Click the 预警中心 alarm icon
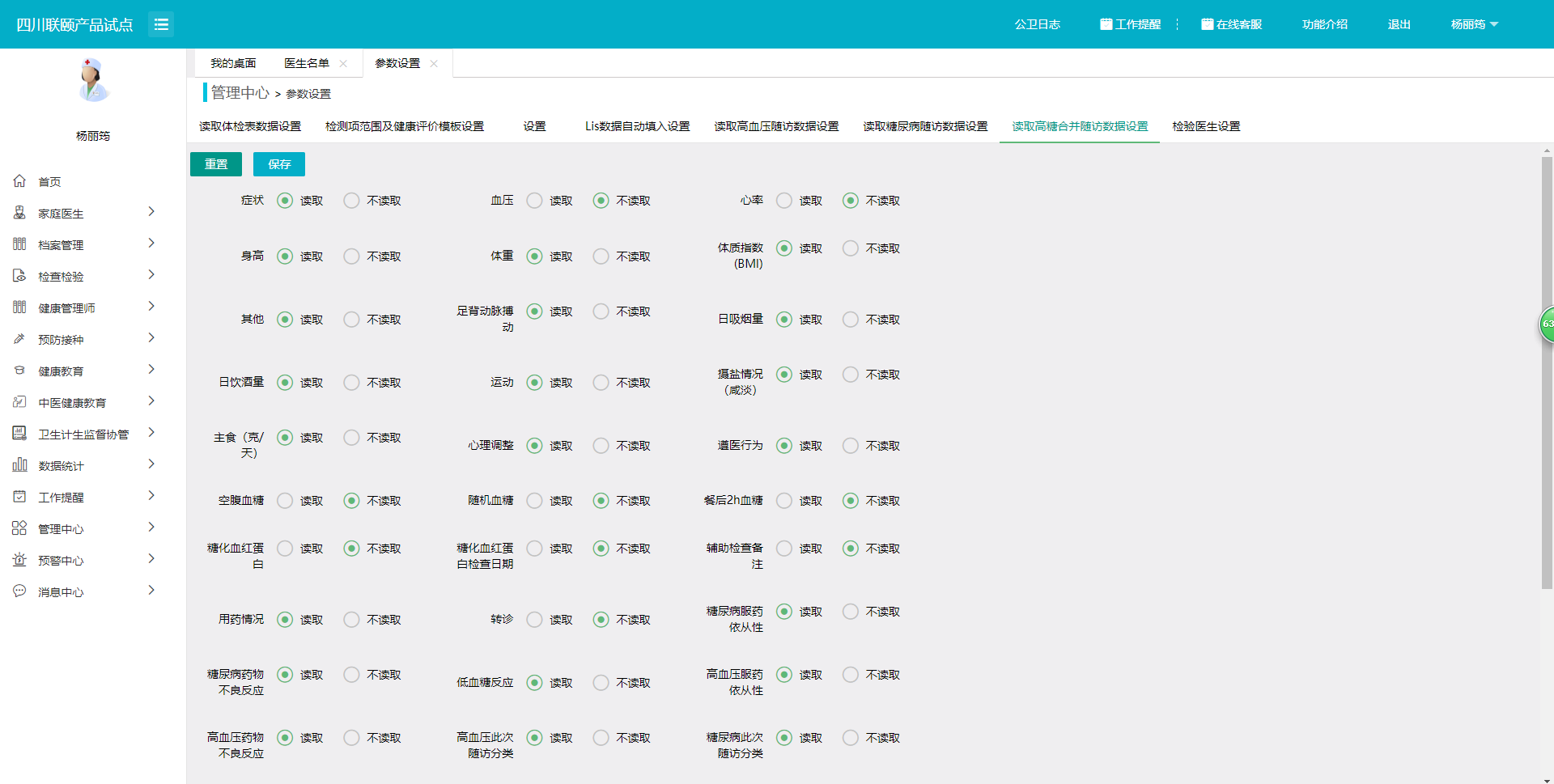 19,560
